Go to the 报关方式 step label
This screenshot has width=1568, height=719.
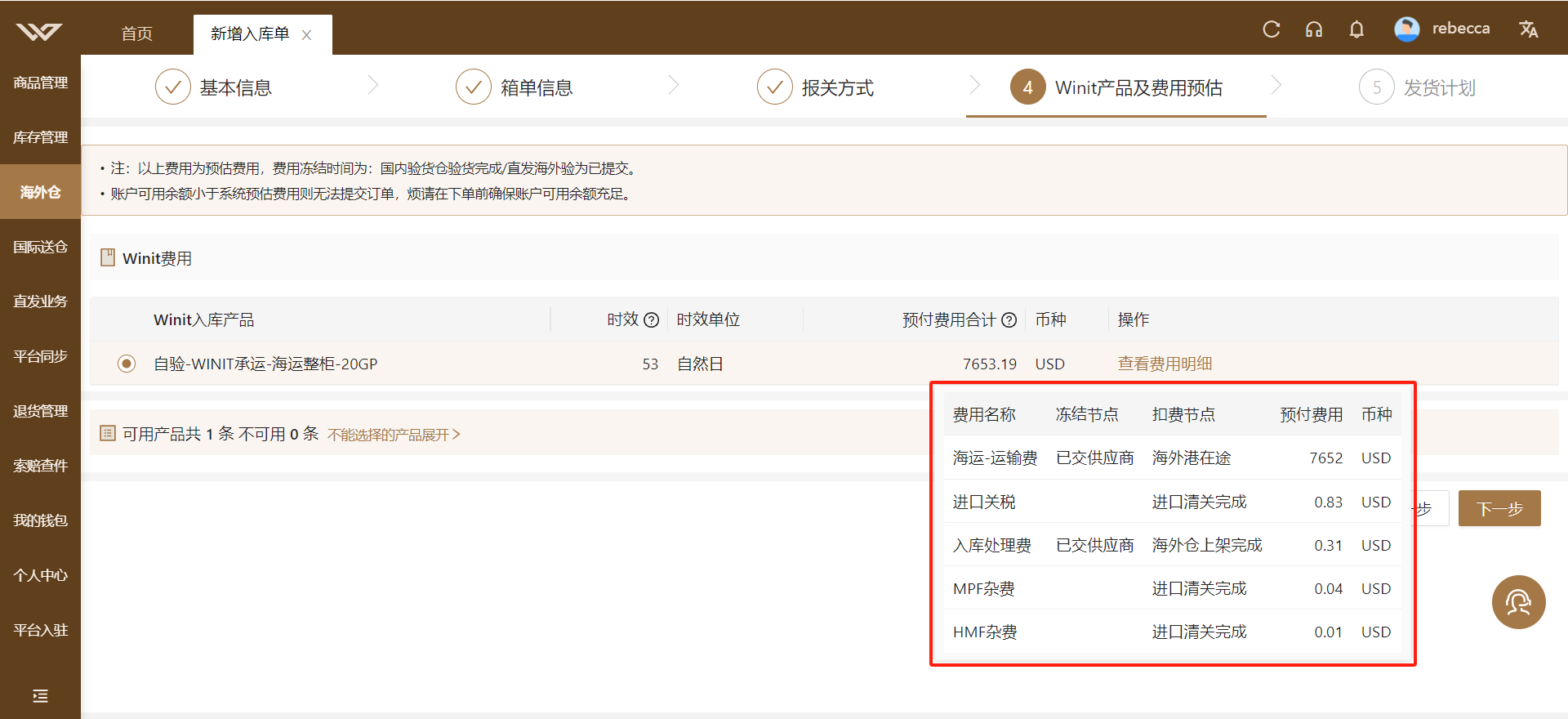(x=838, y=87)
